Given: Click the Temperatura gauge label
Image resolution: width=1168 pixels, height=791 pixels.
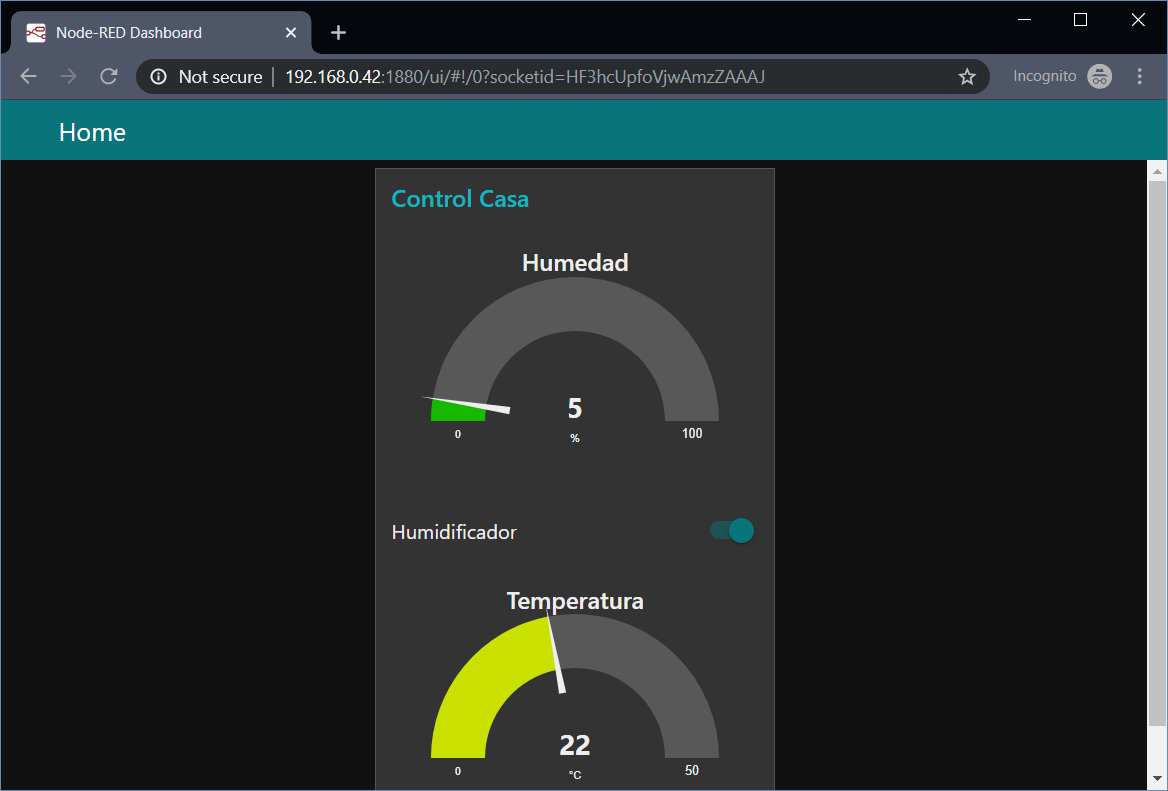Looking at the screenshot, I should pos(575,600).
